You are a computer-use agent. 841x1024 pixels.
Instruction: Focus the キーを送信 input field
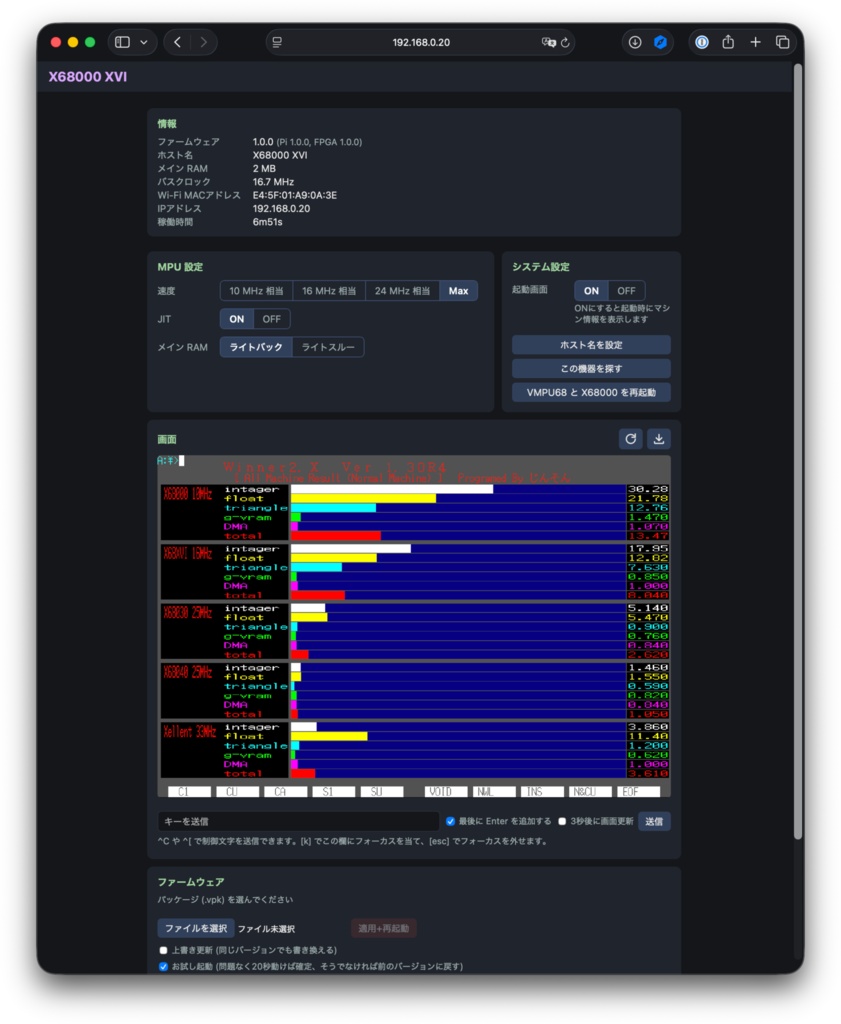298,822
